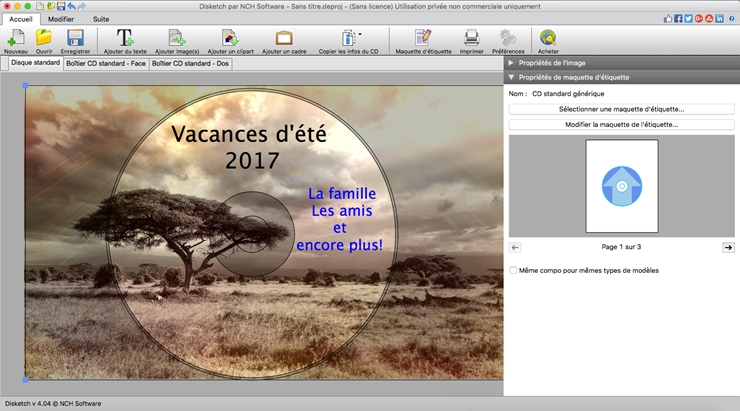Open the Maquette d'étiquette tool
The height and width of the screenshot is (411, 740).
(x=422, y=38)
